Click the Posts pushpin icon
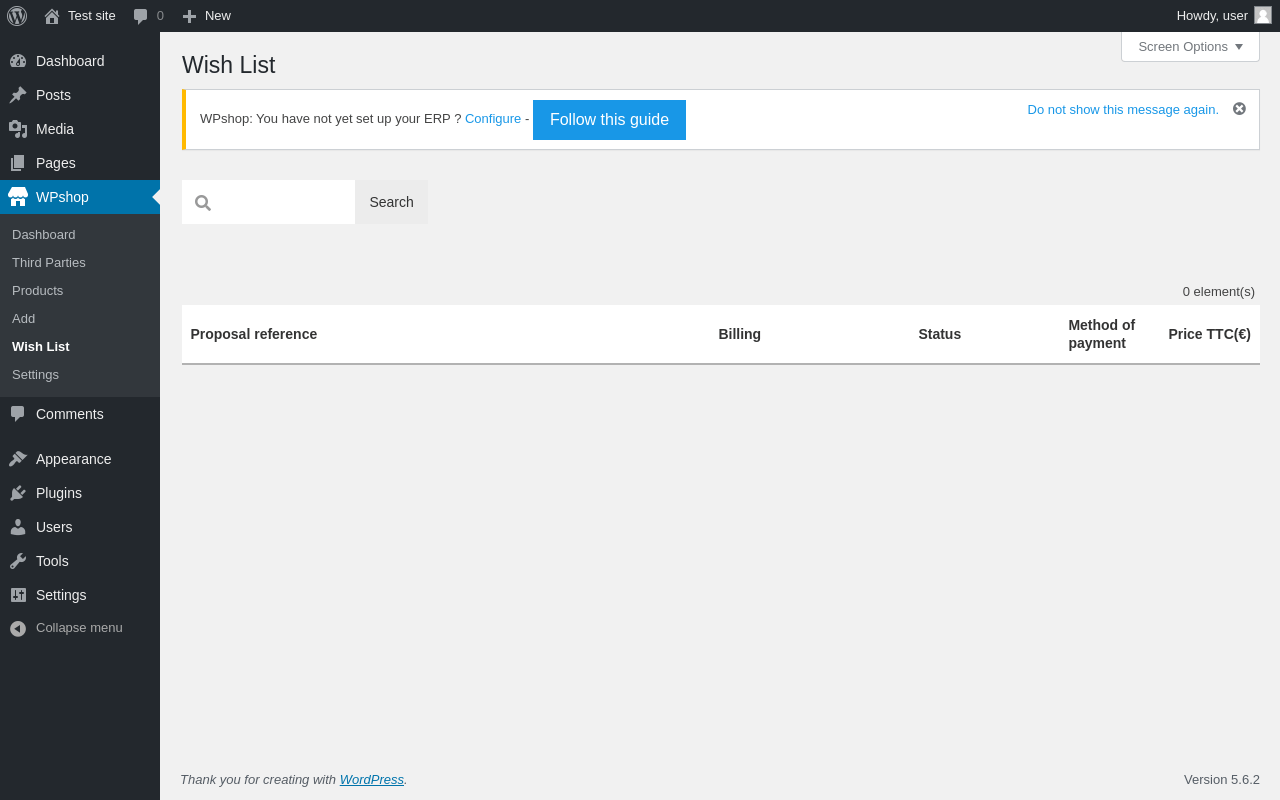This screenshot has width=1280, height=800. [18, 95]
